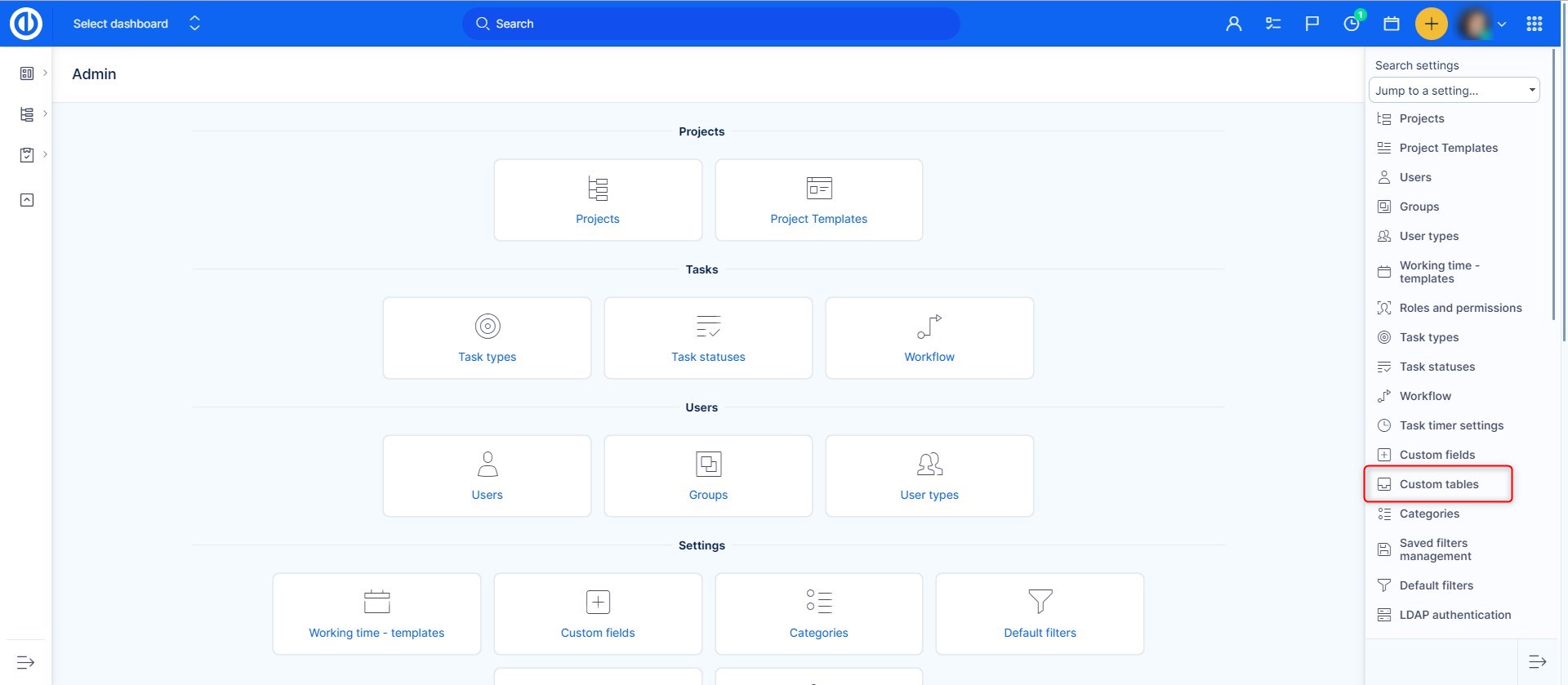The width and height of the screenshot is (1568, 685).
Task: Open the apps grid menu icon
Action: point(1534,24)
